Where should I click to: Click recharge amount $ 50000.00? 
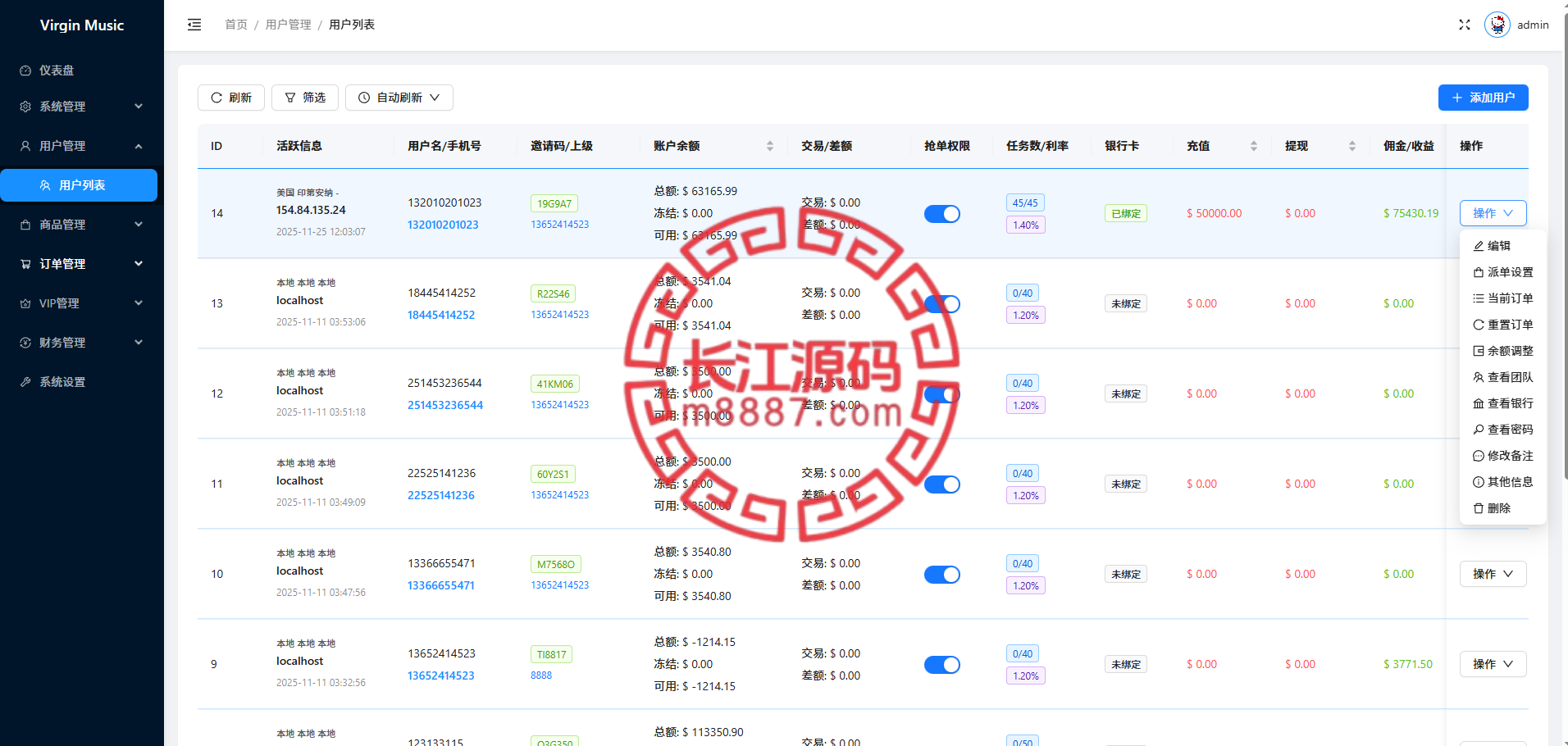pyautogui.click(x=1215, y=213)
